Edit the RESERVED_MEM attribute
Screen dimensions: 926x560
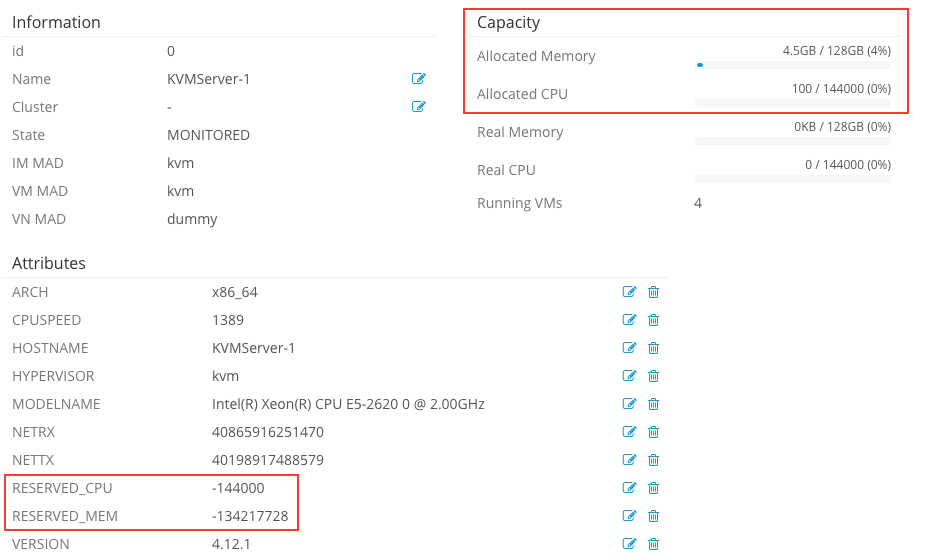pyautogui.click(x=629, y=516)
